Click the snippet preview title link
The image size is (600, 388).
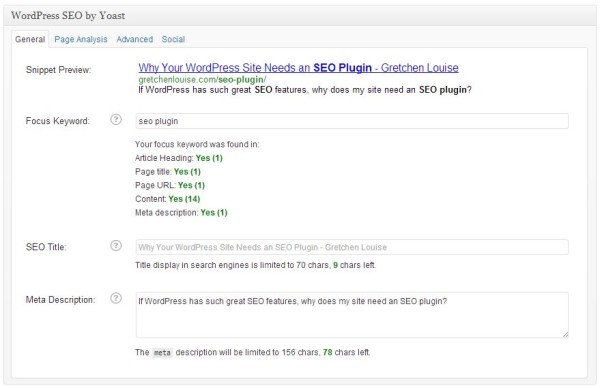[298, 68]
